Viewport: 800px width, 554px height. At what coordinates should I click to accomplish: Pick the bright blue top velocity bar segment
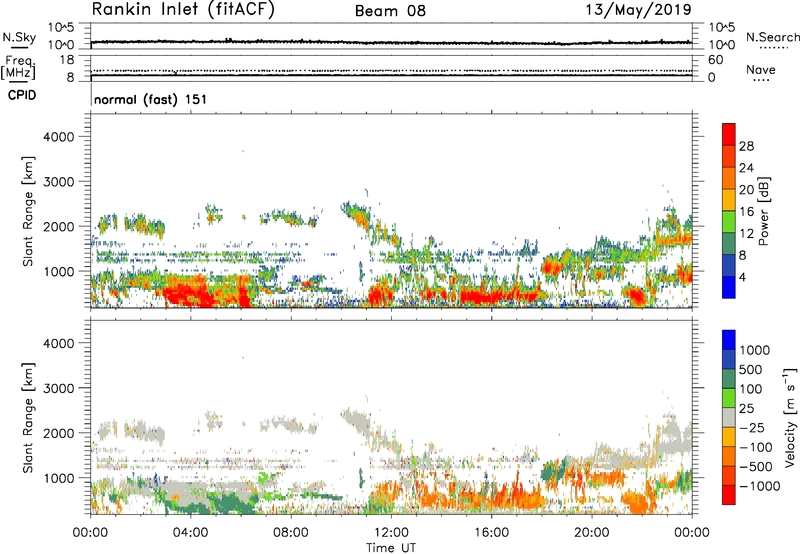[729, 340]
